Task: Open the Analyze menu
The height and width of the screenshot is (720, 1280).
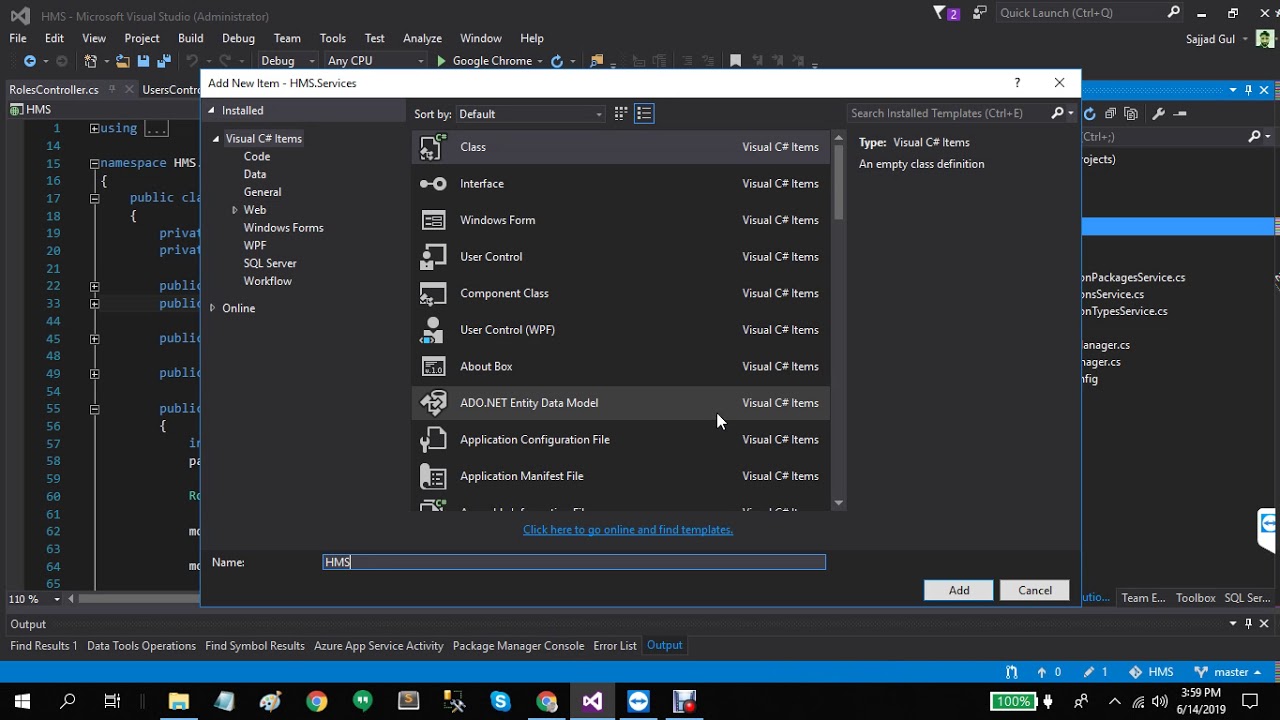Action: tap(422, 38)
